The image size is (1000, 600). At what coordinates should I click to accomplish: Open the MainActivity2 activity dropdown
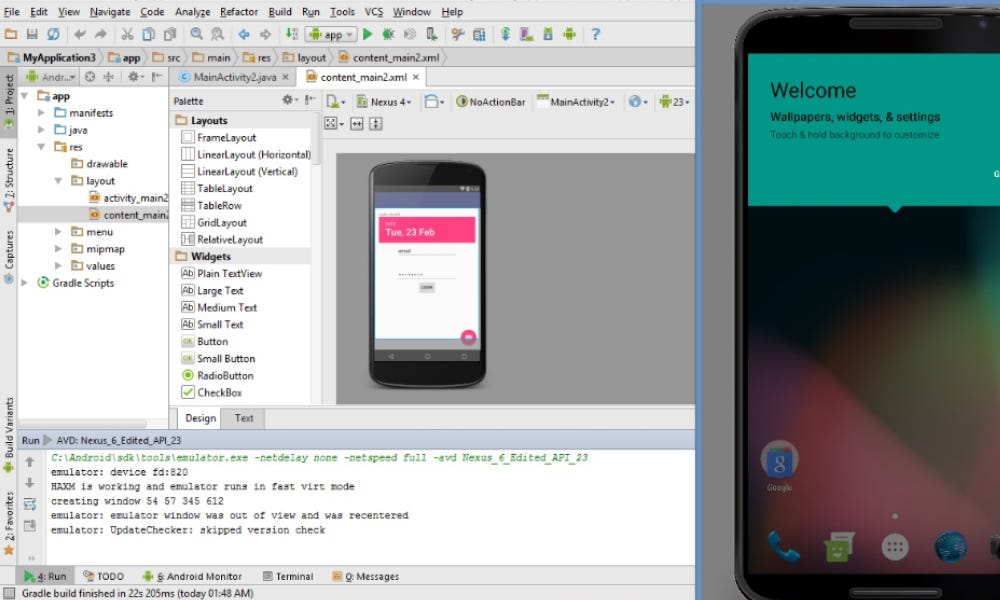point(577,102)
